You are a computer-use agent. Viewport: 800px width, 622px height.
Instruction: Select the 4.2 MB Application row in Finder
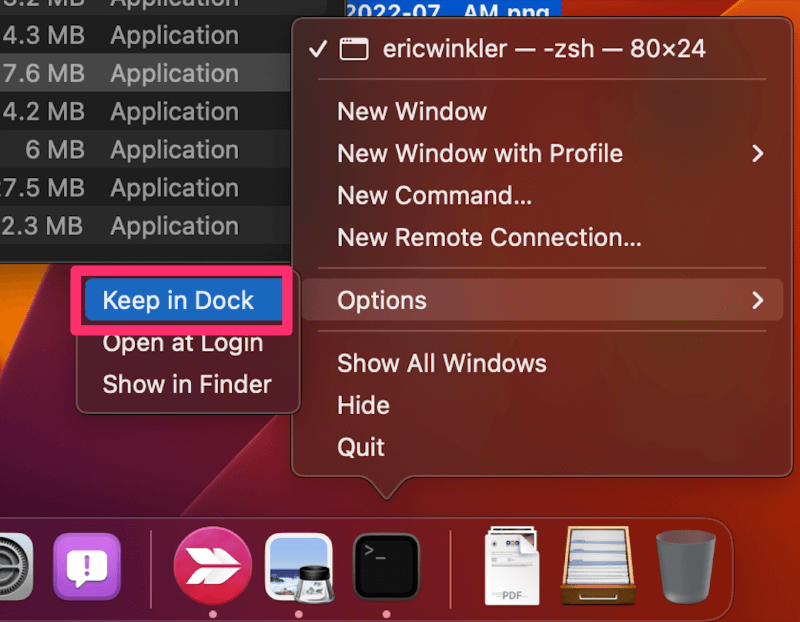(x=145, y=111)
